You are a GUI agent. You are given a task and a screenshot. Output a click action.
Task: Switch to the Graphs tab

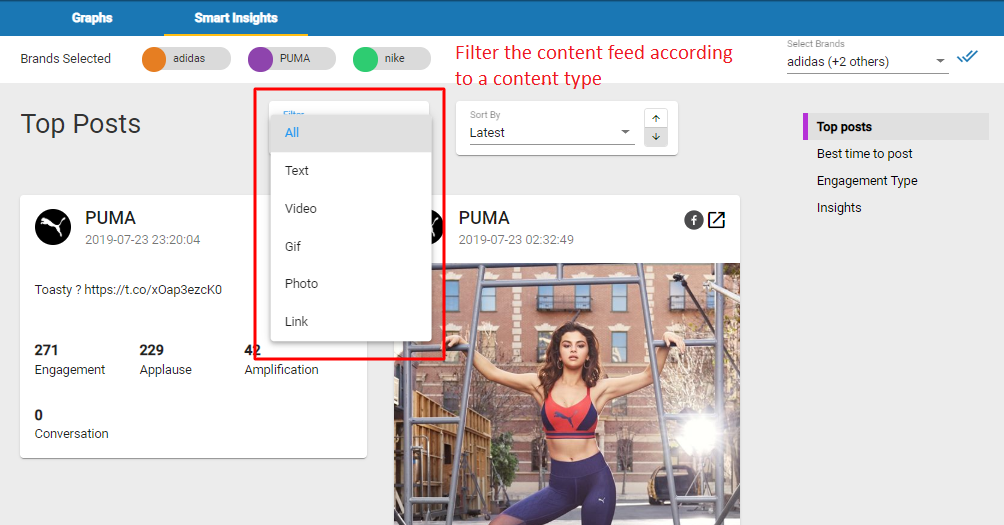92,18
